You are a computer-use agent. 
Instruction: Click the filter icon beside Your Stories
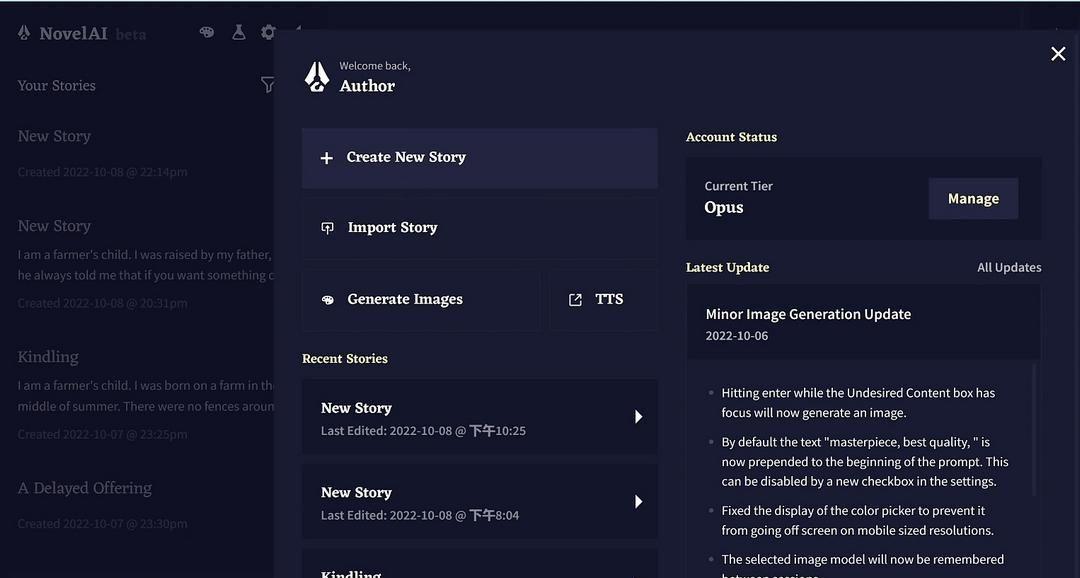[267, 85]
